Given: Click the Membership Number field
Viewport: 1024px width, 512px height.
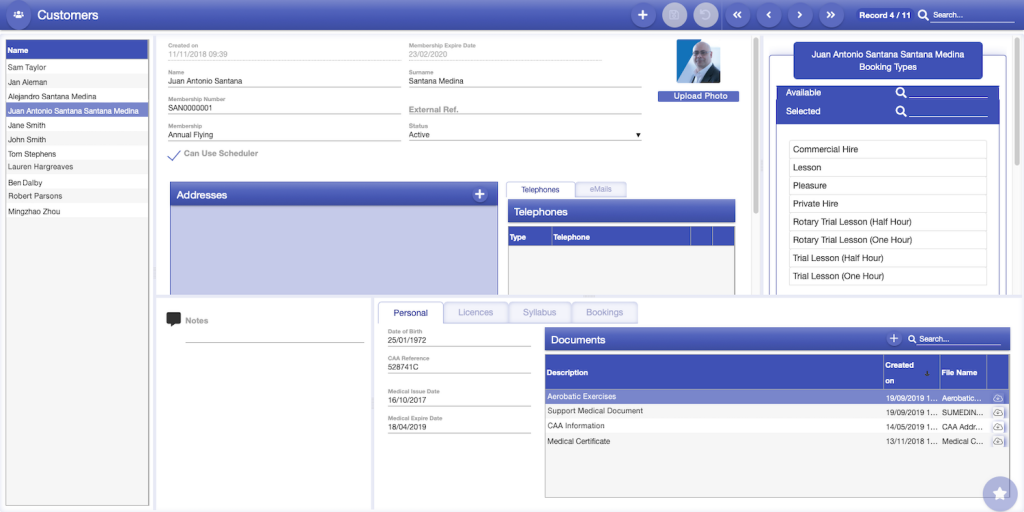Looking at the screenshot, I should click(284, 108).
